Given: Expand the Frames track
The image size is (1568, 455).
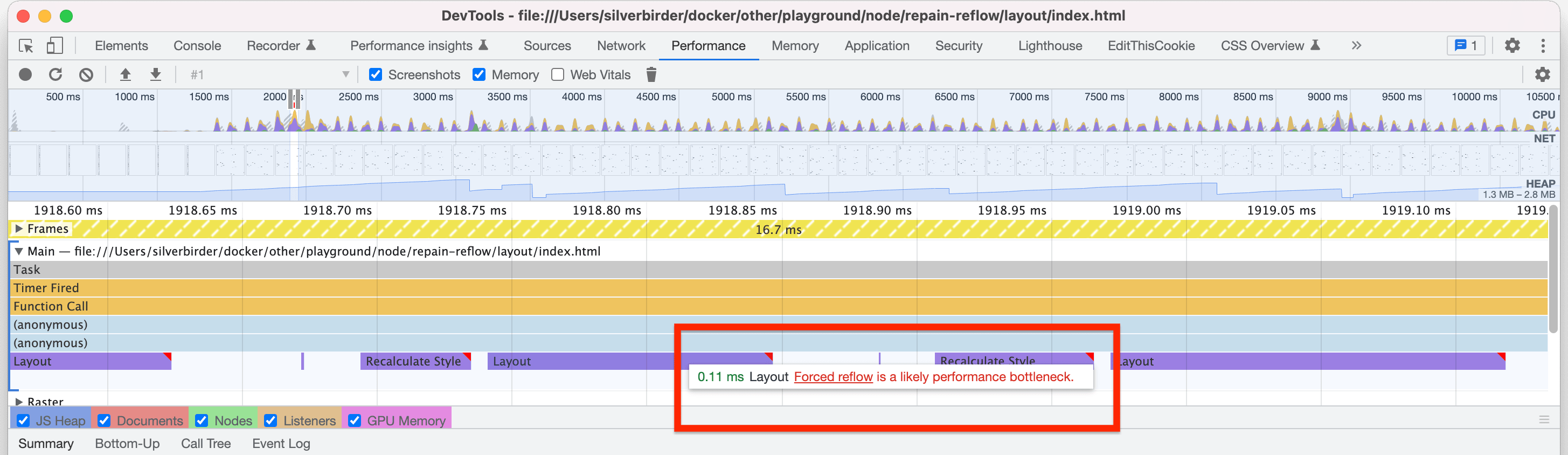Looking at the screenshot, I should pos(19,229).
